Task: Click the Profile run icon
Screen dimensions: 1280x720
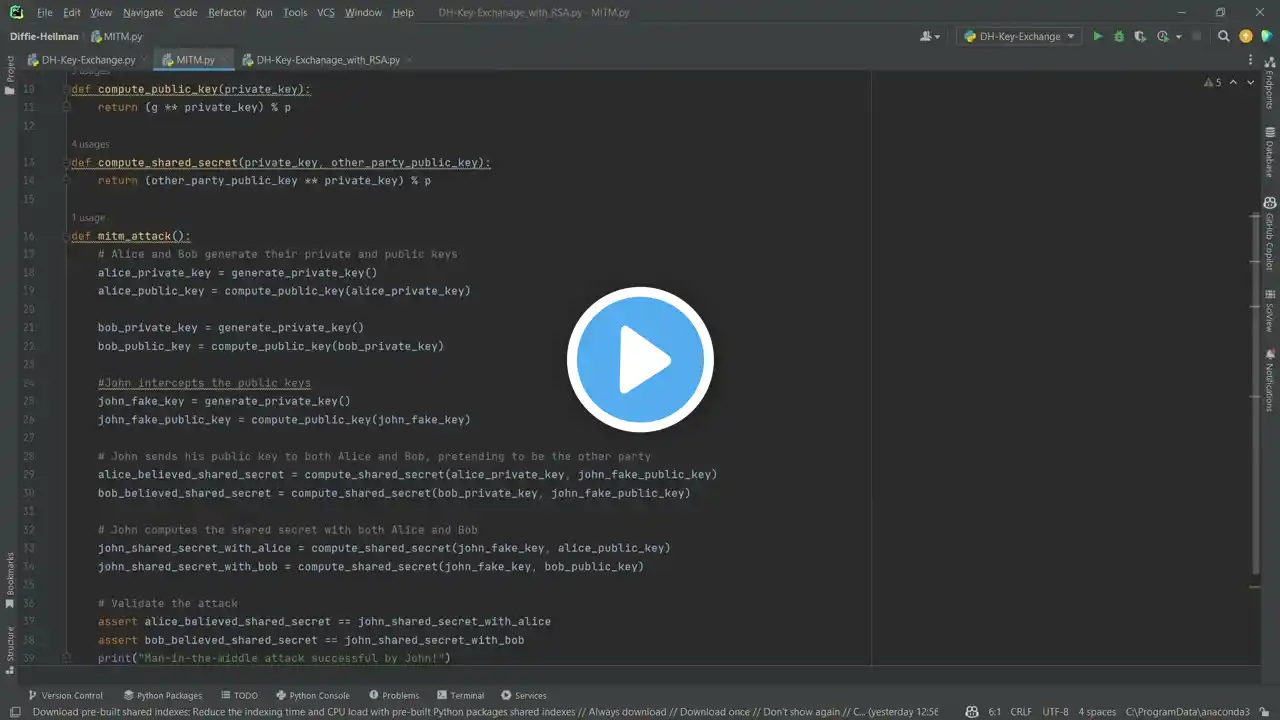Action: click(1163, 36)
